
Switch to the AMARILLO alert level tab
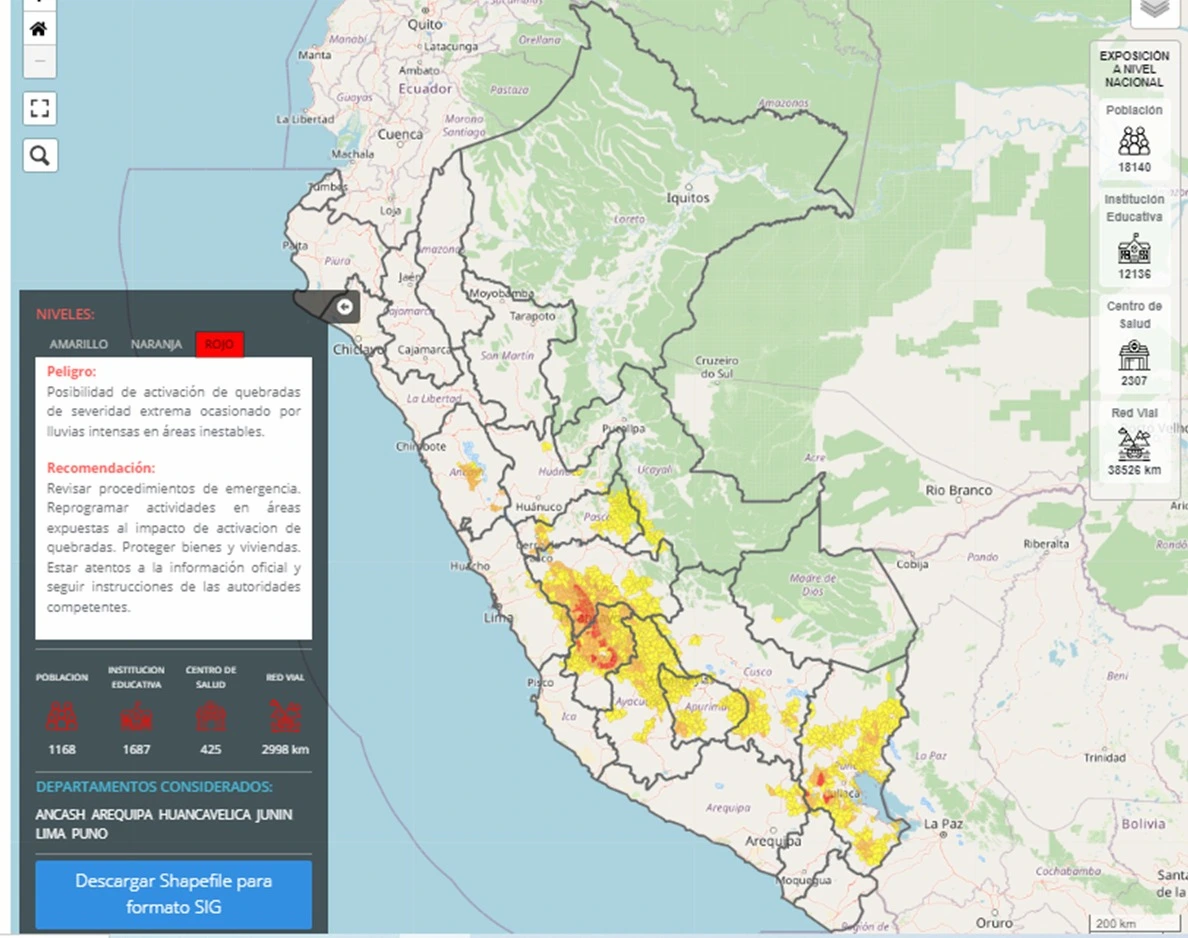click(x=79, y=344)
